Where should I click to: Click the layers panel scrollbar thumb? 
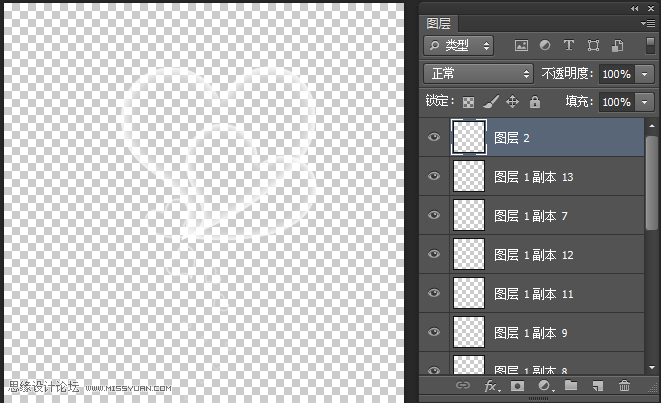(x=652, y=183)
